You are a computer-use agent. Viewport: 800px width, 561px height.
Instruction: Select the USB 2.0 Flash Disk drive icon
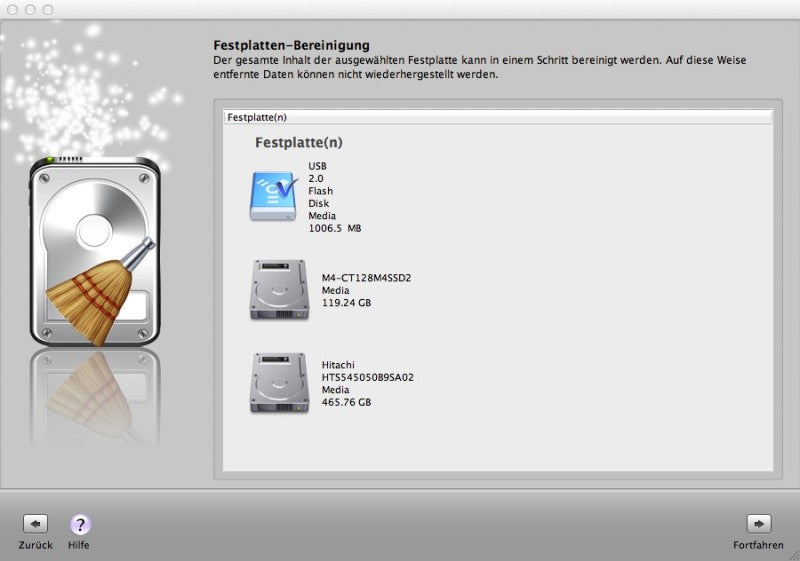coord(273,196)
